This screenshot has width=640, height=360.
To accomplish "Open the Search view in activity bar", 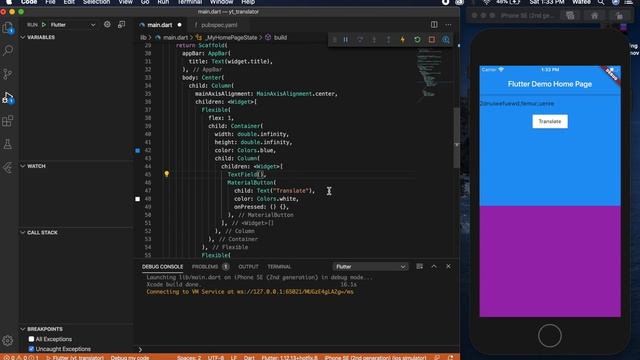I will [x=8, y=51].
